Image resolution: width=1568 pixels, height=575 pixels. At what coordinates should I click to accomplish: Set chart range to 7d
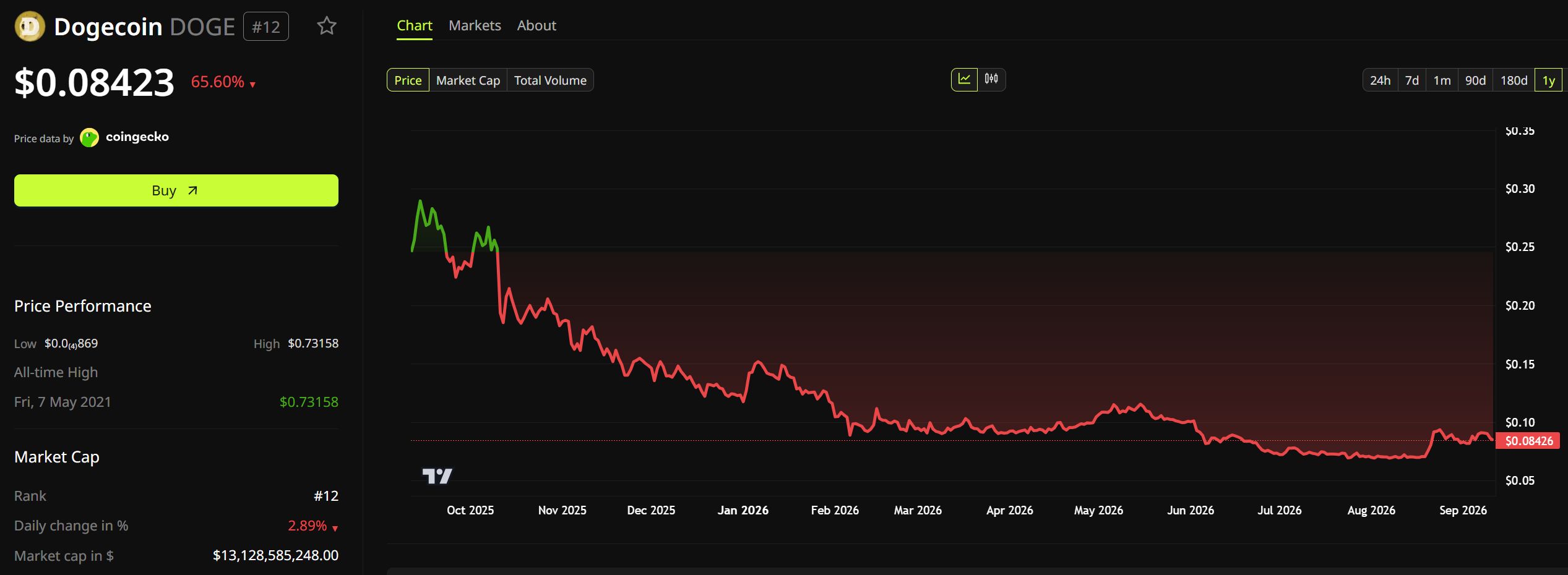[x=1412, y=80]
